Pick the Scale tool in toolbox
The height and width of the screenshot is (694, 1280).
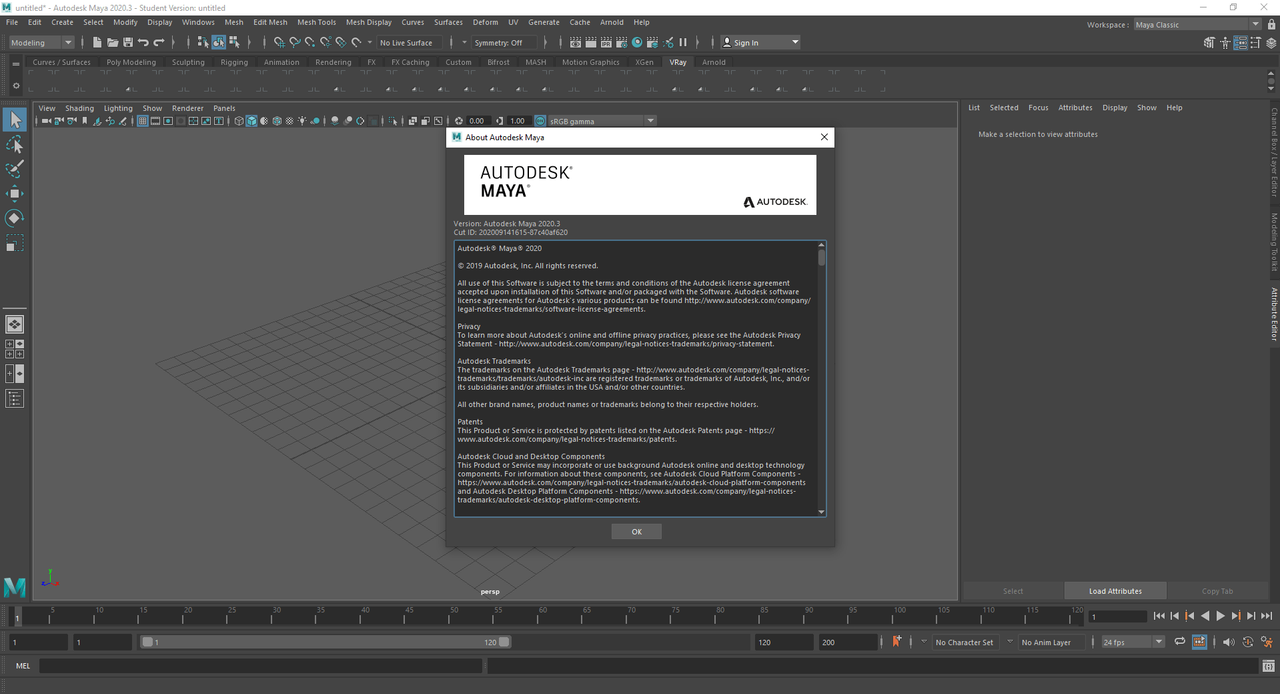coord(15,242)
